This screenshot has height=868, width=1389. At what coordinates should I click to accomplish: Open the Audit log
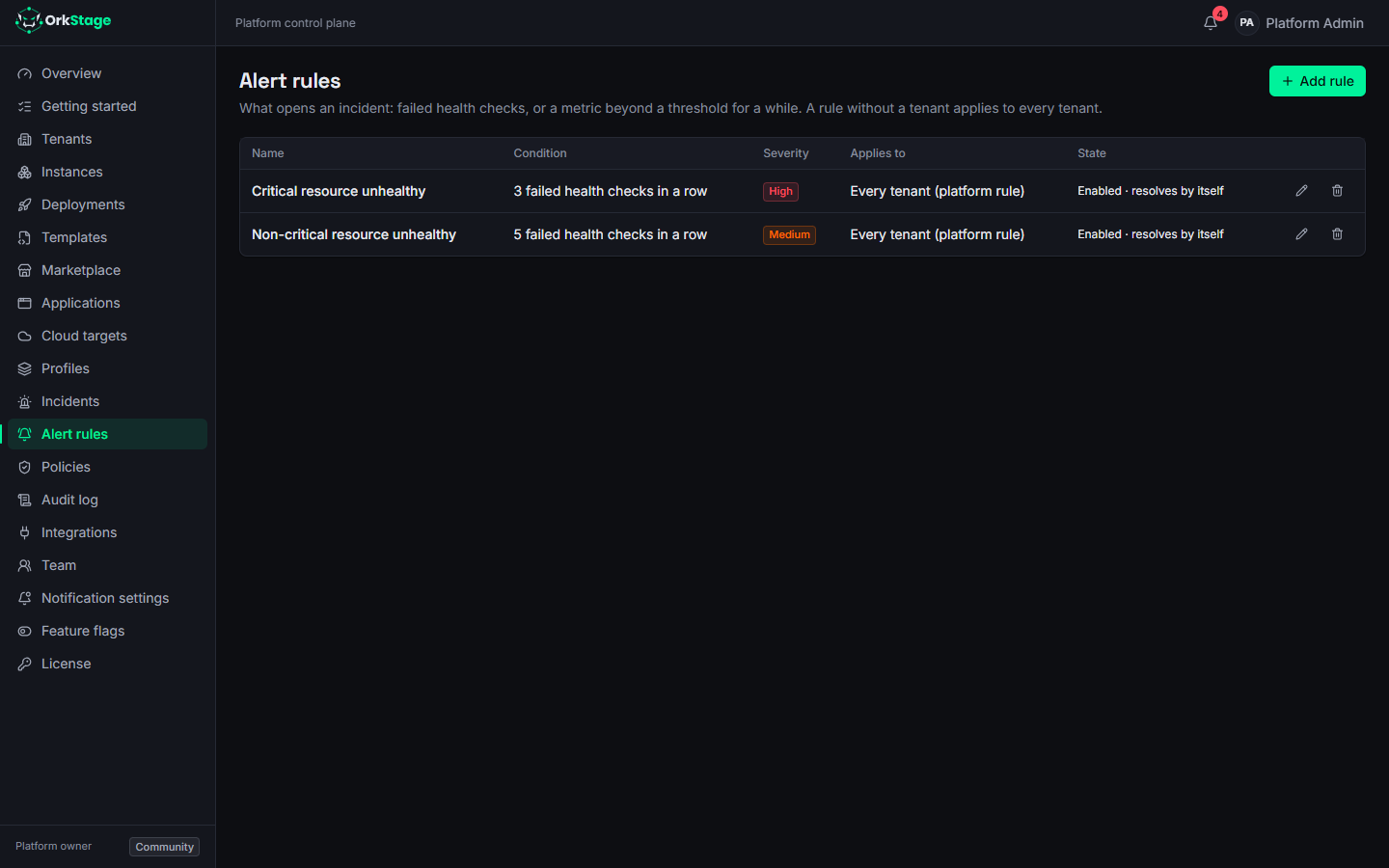[107, 500]
